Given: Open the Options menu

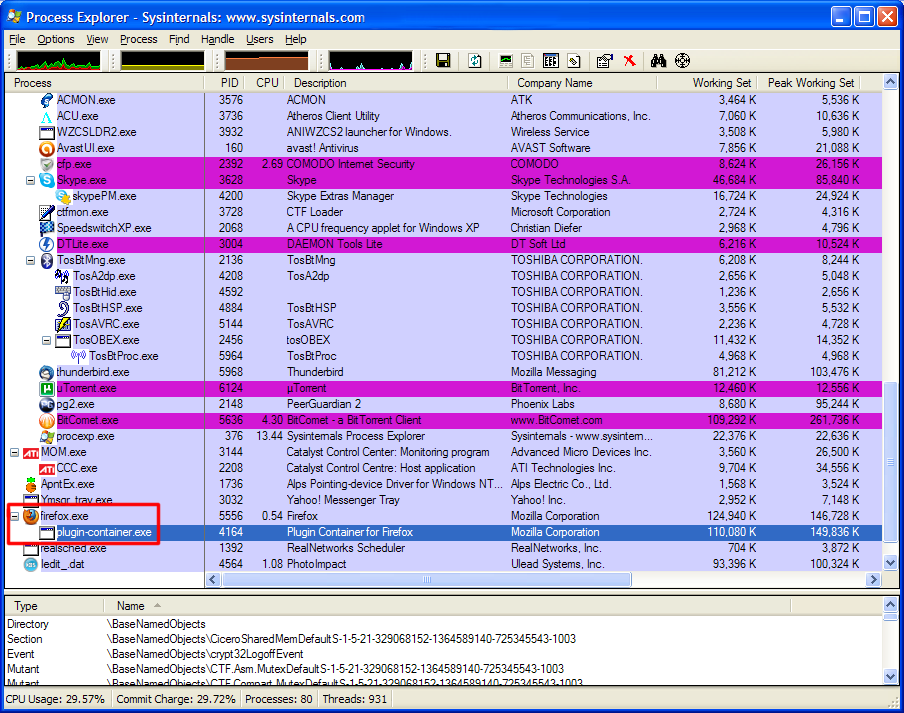Looking at the screenshot, I should [x=56, y=39].
